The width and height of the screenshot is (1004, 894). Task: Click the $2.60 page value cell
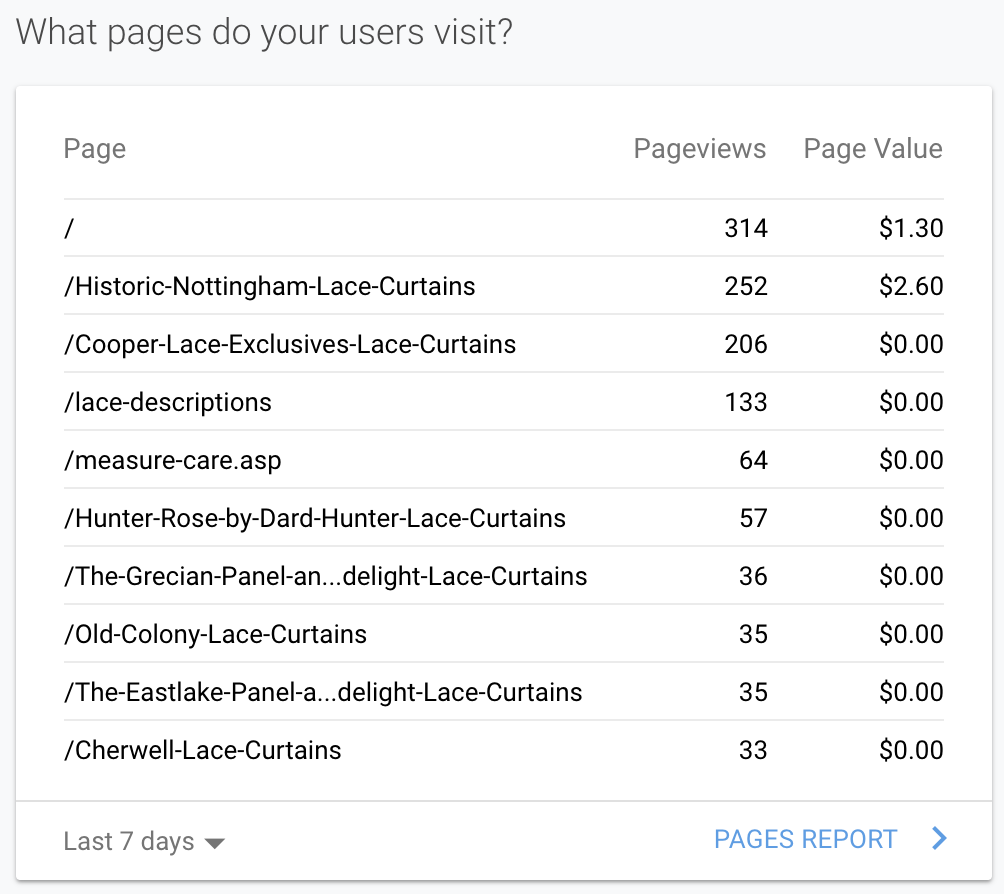(911, 286)
